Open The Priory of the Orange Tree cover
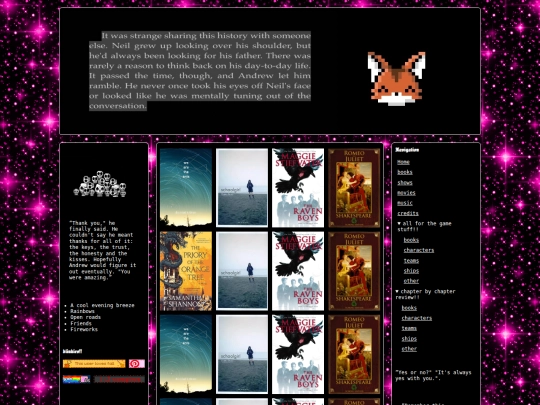This screenshot has width=540, height=405. point(186,271)
